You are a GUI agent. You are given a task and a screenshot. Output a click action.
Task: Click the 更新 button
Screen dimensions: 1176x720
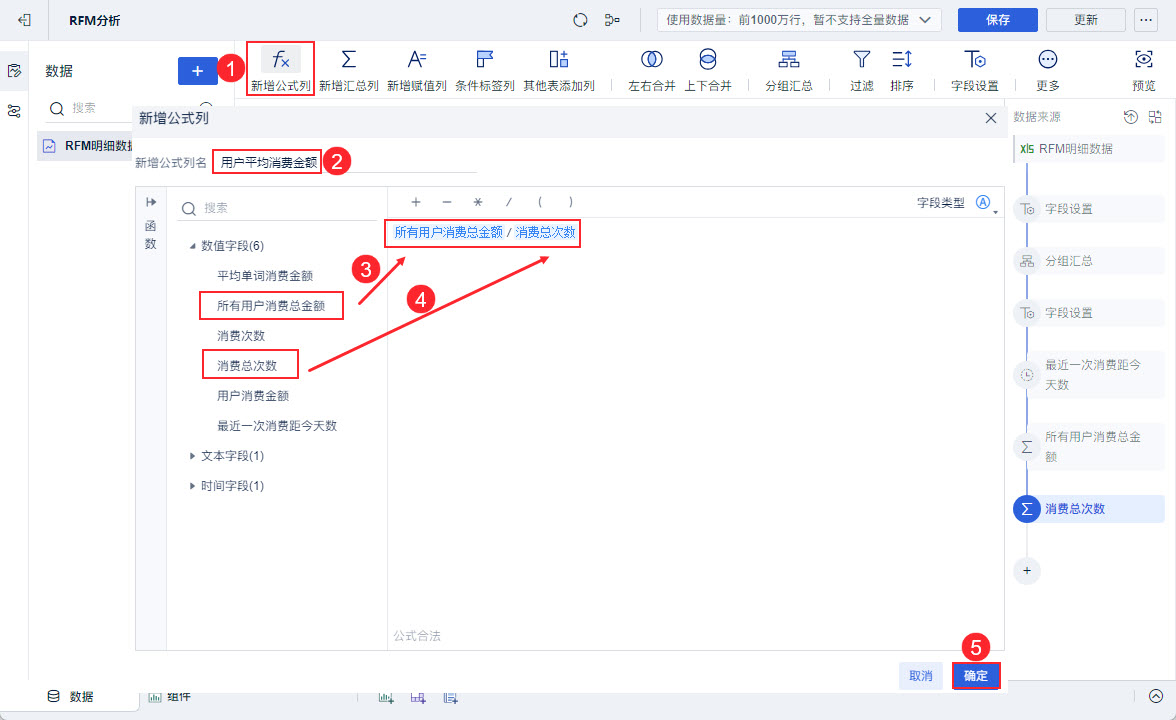[1085, 20]
